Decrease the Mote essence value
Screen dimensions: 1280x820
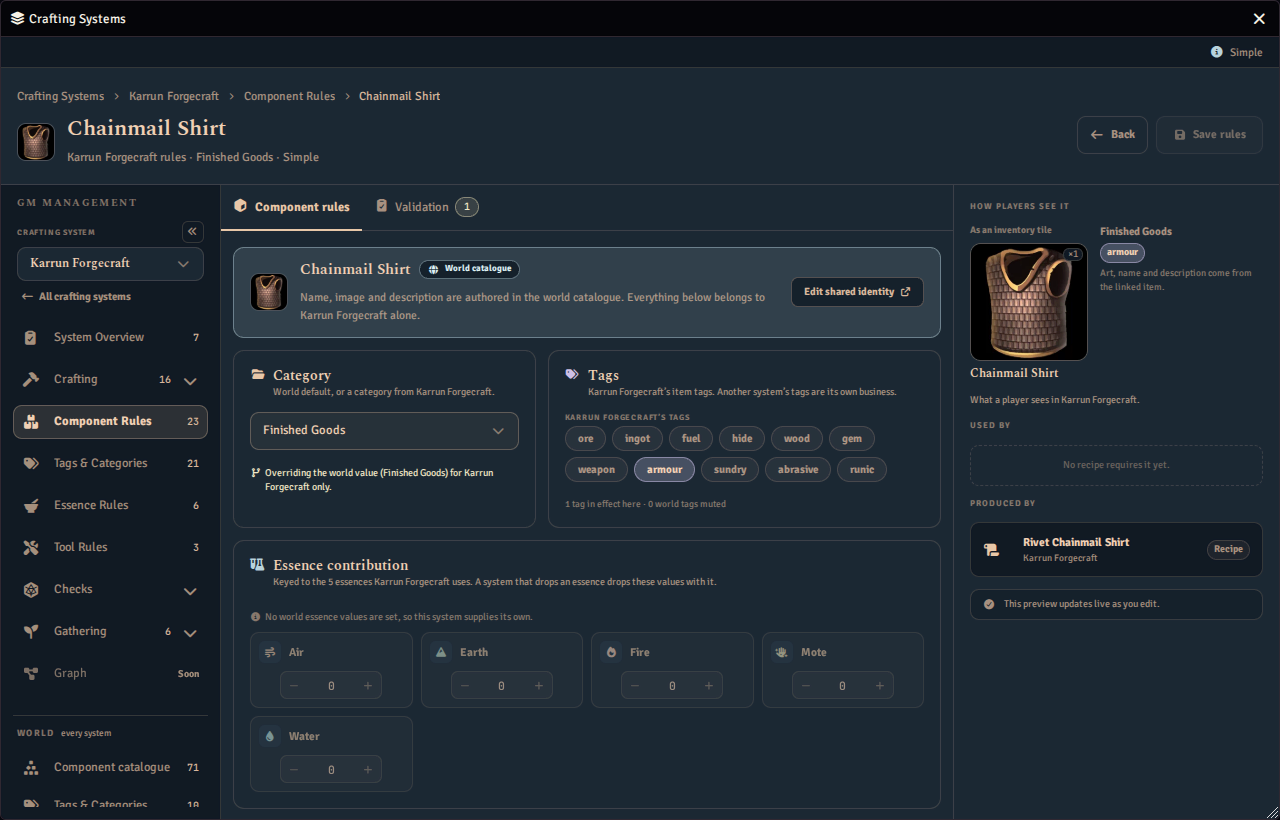pyautogui.click(x=805, y=686)
